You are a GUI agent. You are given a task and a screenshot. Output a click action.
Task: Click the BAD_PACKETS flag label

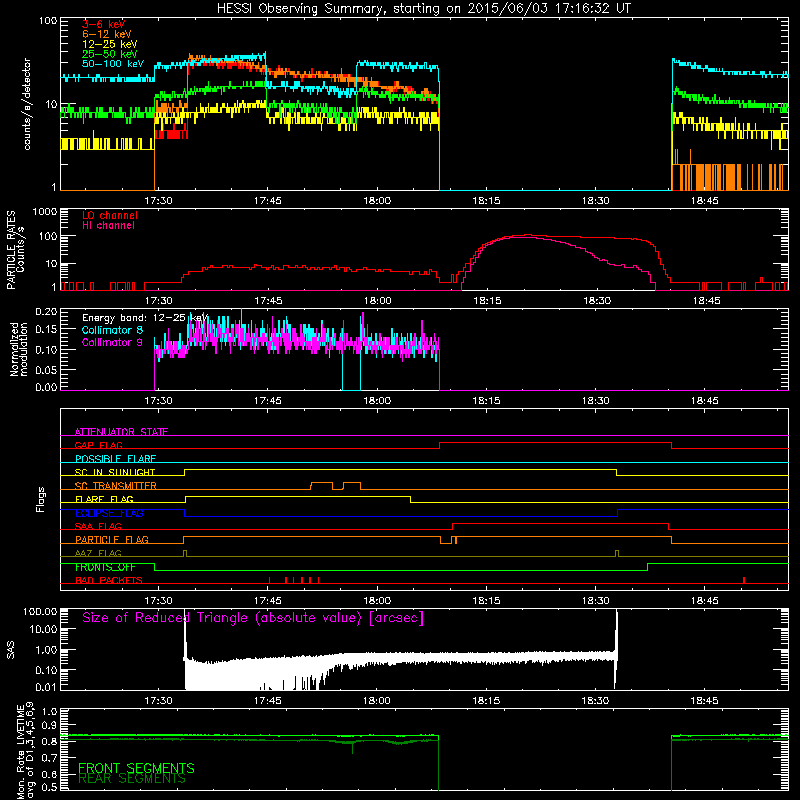(x=109, y=581)
